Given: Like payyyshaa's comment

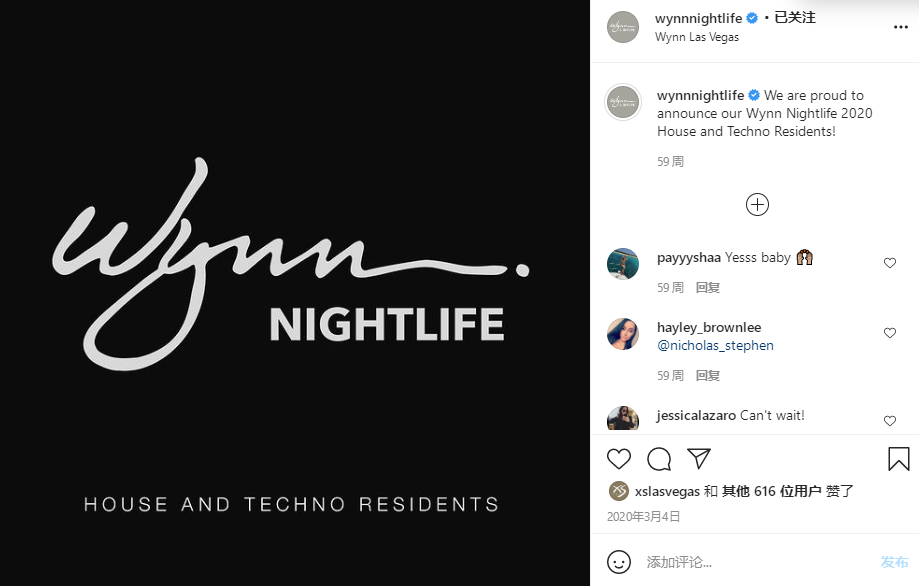Looking at the screenshot, I should coord(890,263).
